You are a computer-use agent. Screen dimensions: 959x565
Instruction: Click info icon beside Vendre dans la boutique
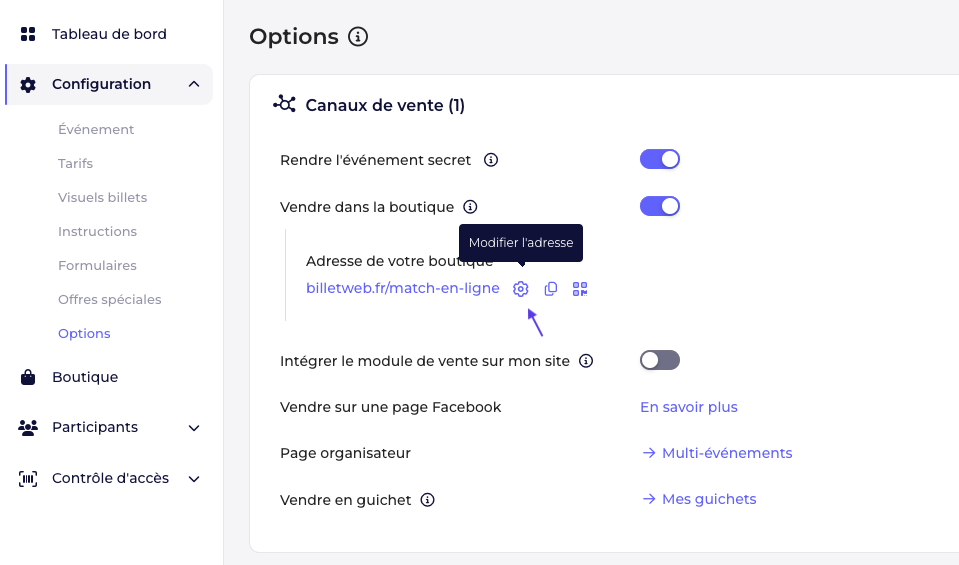[470, 207]
